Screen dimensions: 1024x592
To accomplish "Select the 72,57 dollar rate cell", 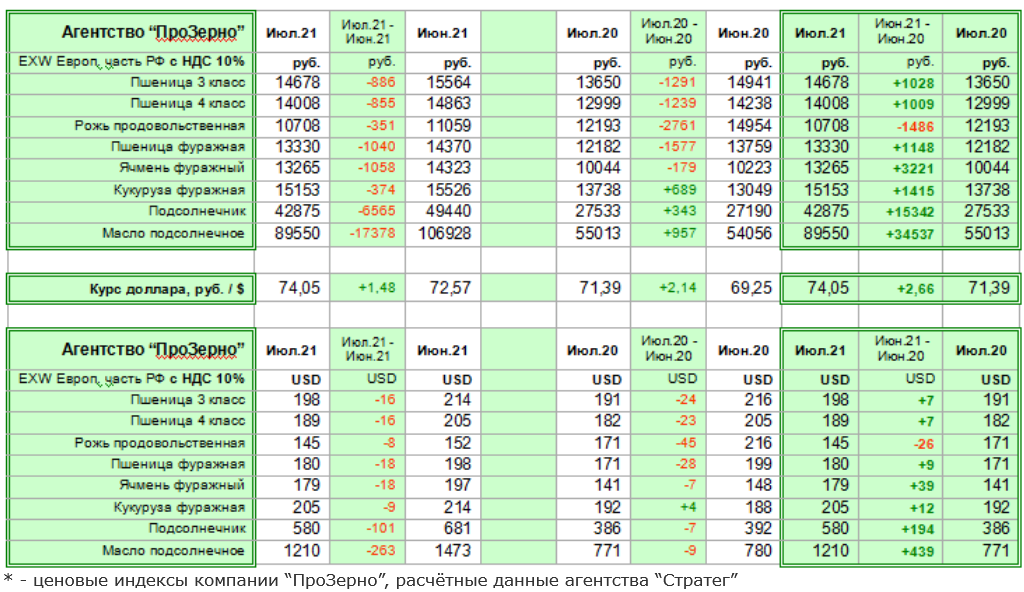I will click(450, 288).
